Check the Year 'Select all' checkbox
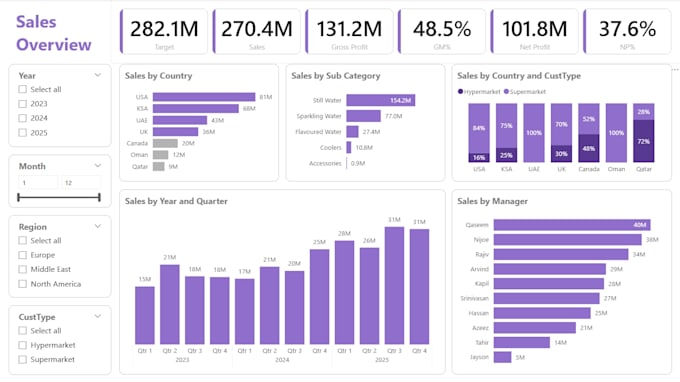680x382 pixels. [23, 89]
